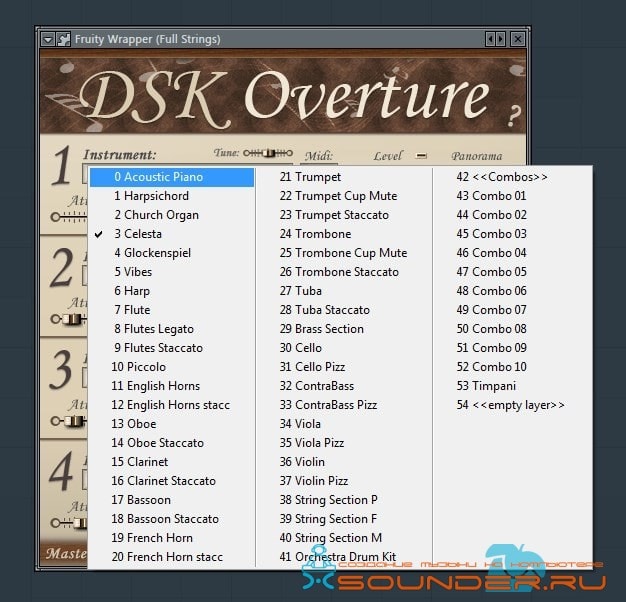
Task: Pick 2 Church Organ
Action: tap(172, 215)
